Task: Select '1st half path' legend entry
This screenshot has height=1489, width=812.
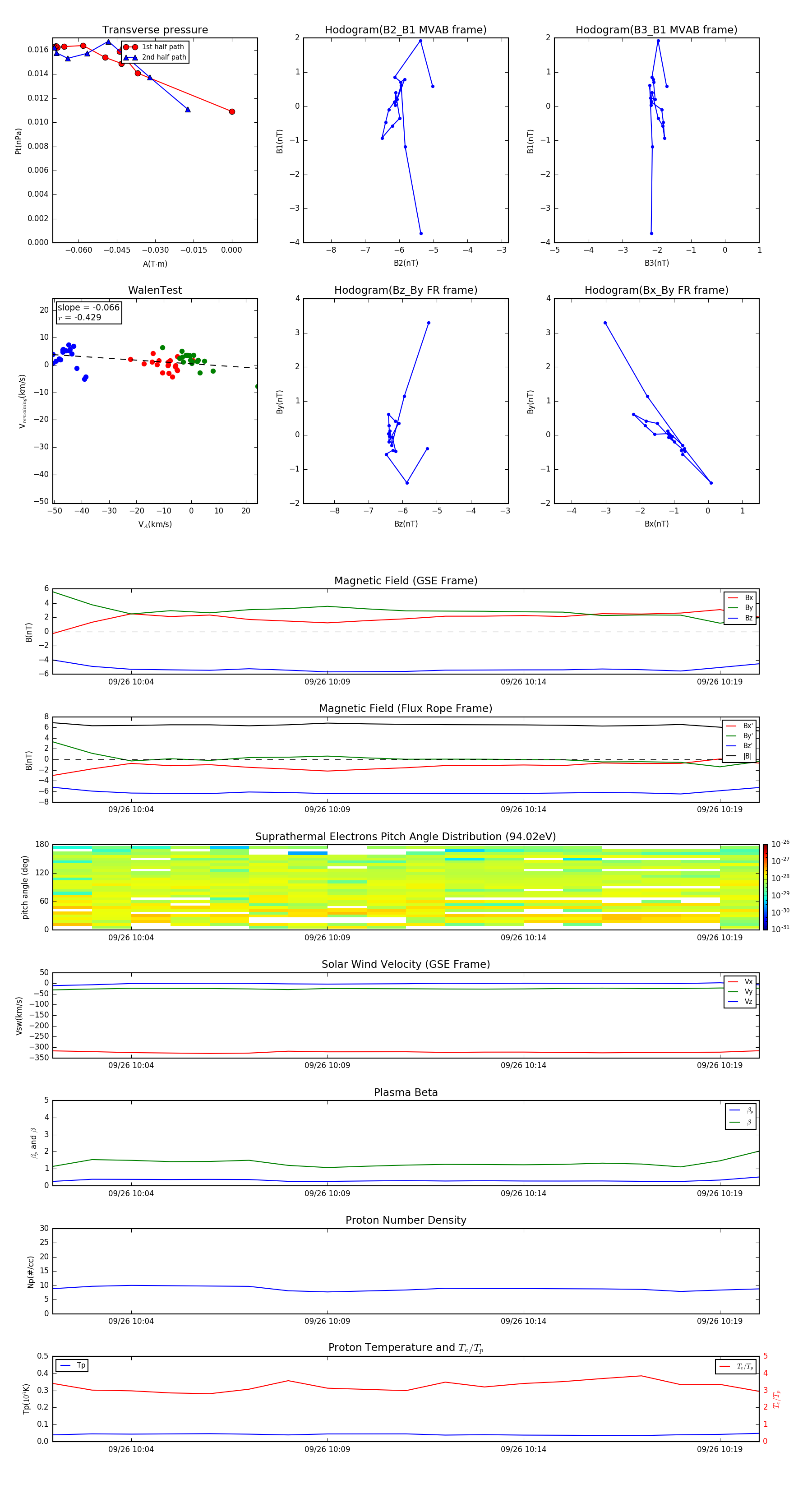Action: coord(154,47)
